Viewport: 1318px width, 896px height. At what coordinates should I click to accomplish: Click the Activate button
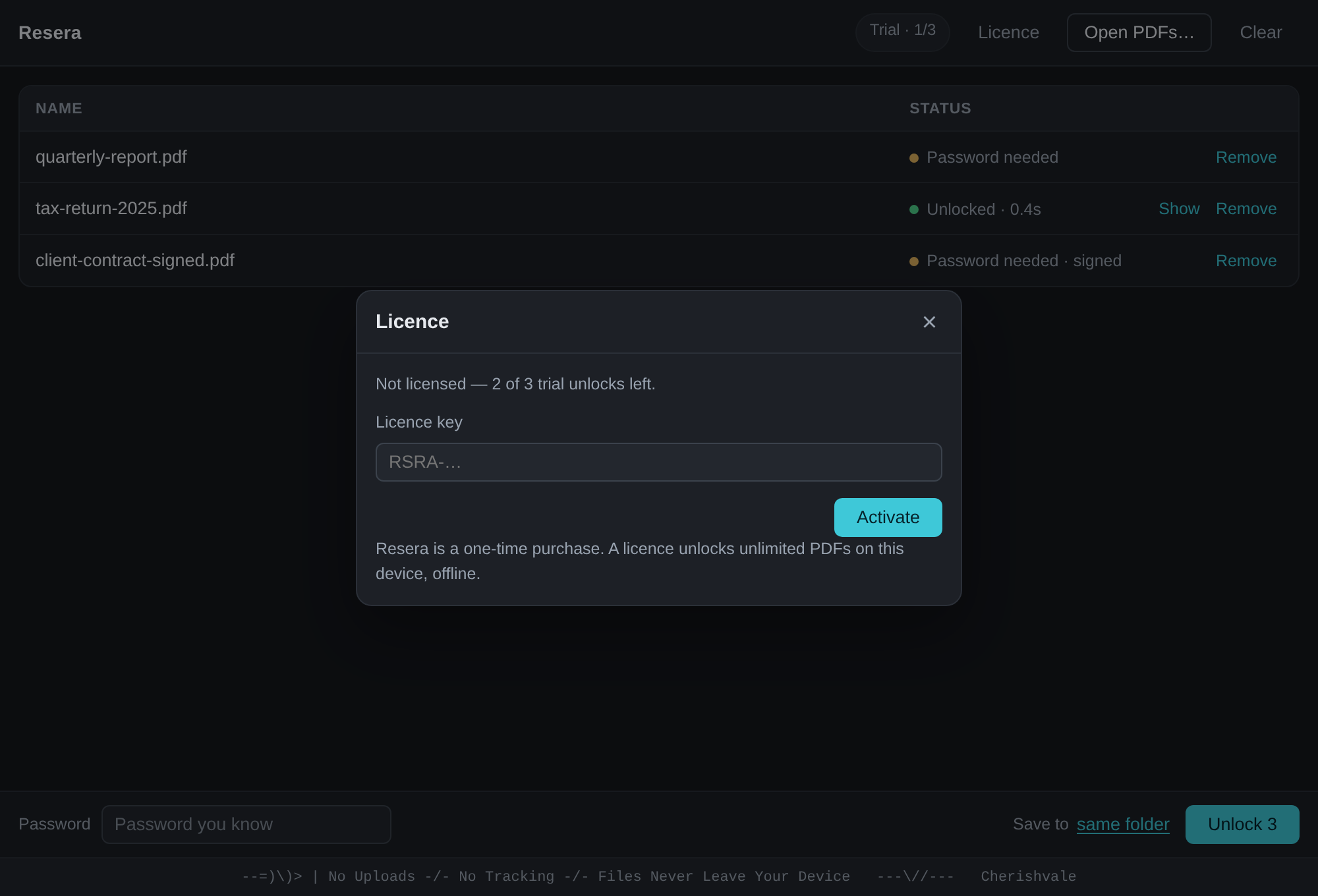point(888,517)
